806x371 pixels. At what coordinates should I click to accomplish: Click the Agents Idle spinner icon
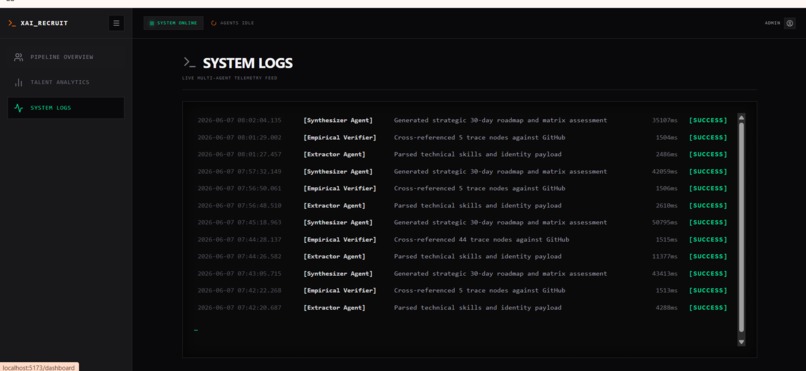click(214, 23)
